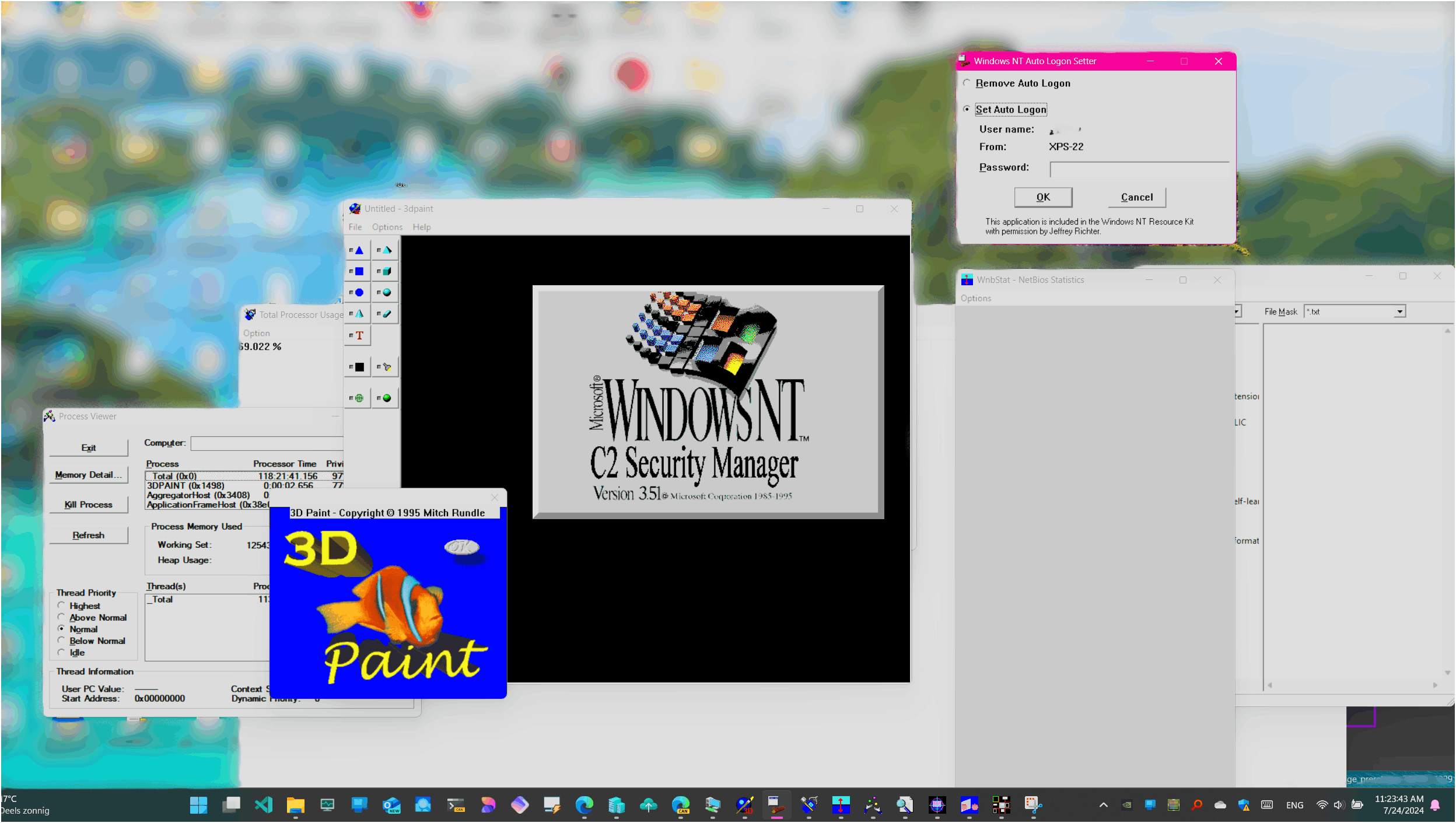
Task: Click the Kill Process button
Action: pos(89,505)
